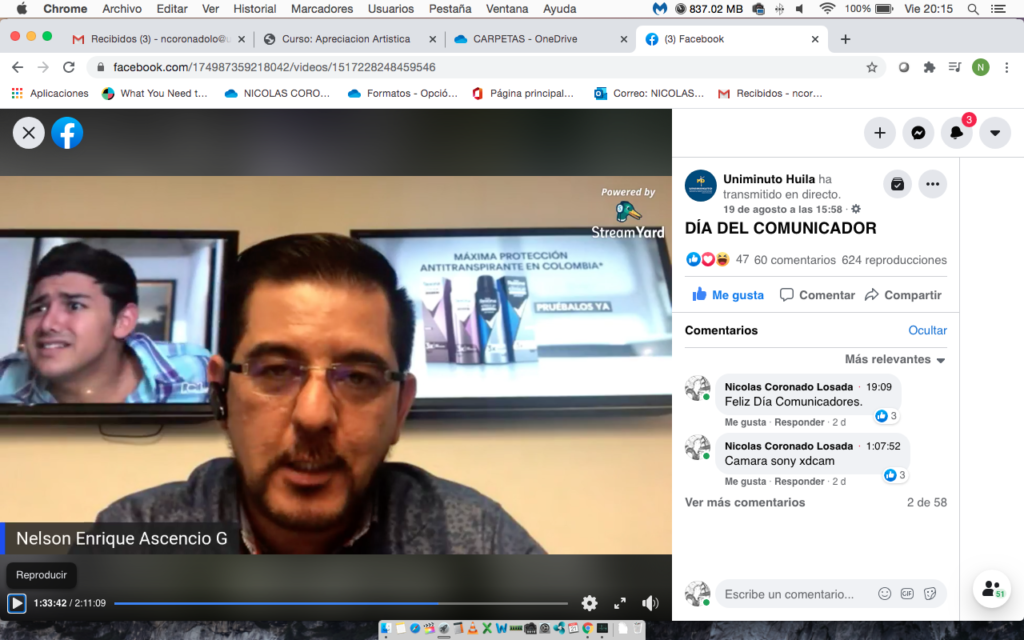Open the 'Formatos - Opció...' bookmark
This screenshot has height=640, width=1024.
(x=403, y=93)
